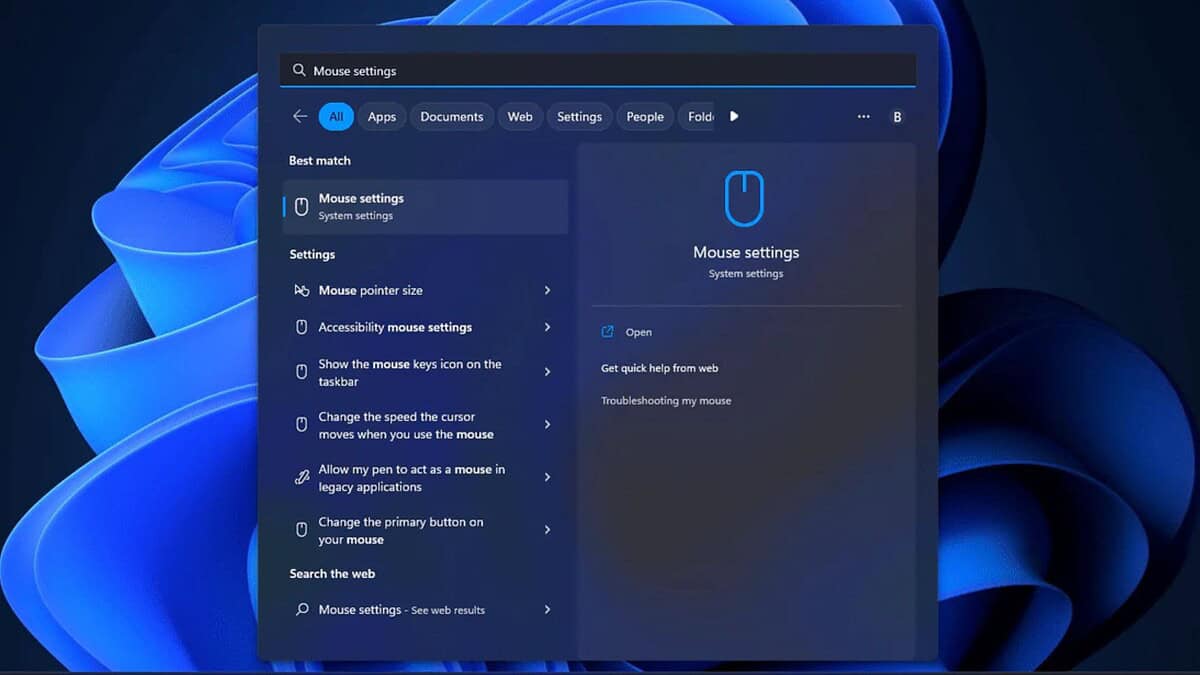This screenshot has width=1200, height=675.
Task: Click the user profile icon labeled B
Action: 897,117
